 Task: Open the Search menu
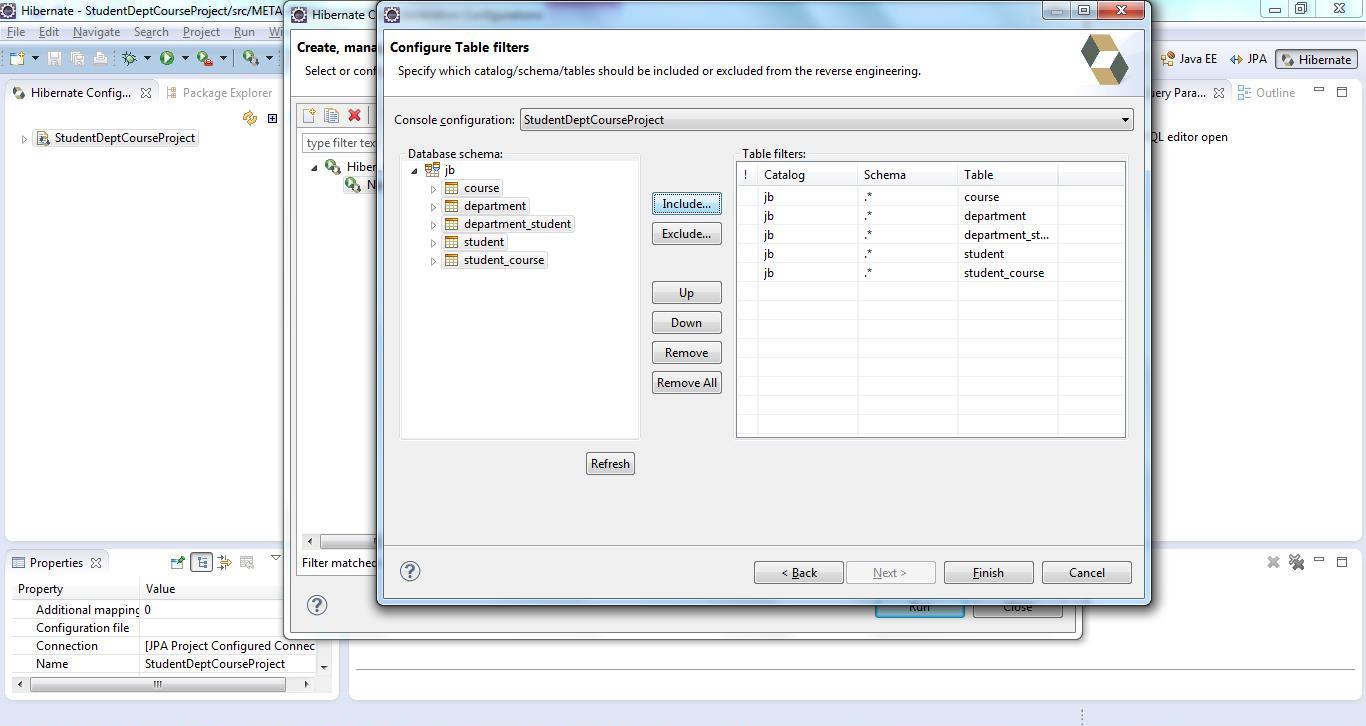point(151,32)
